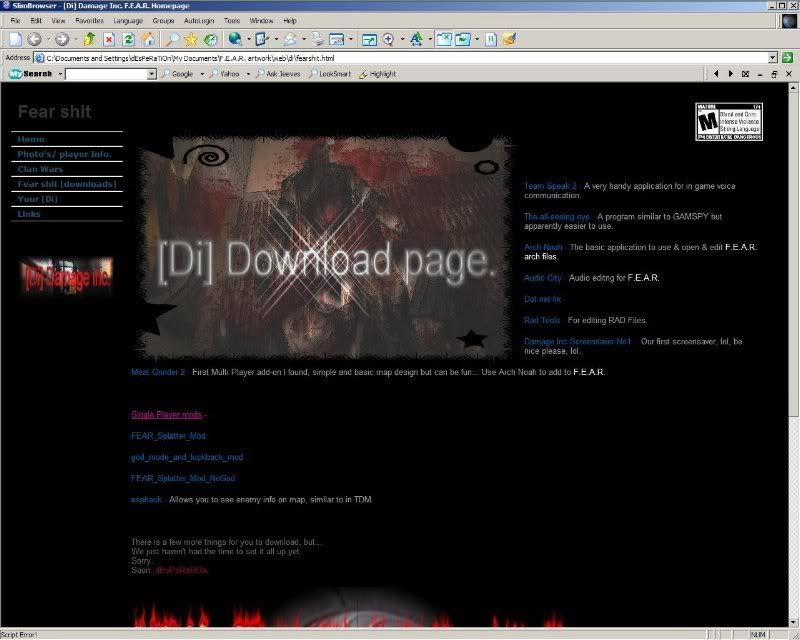Open Favorites star icon

[x=191, y=39]
